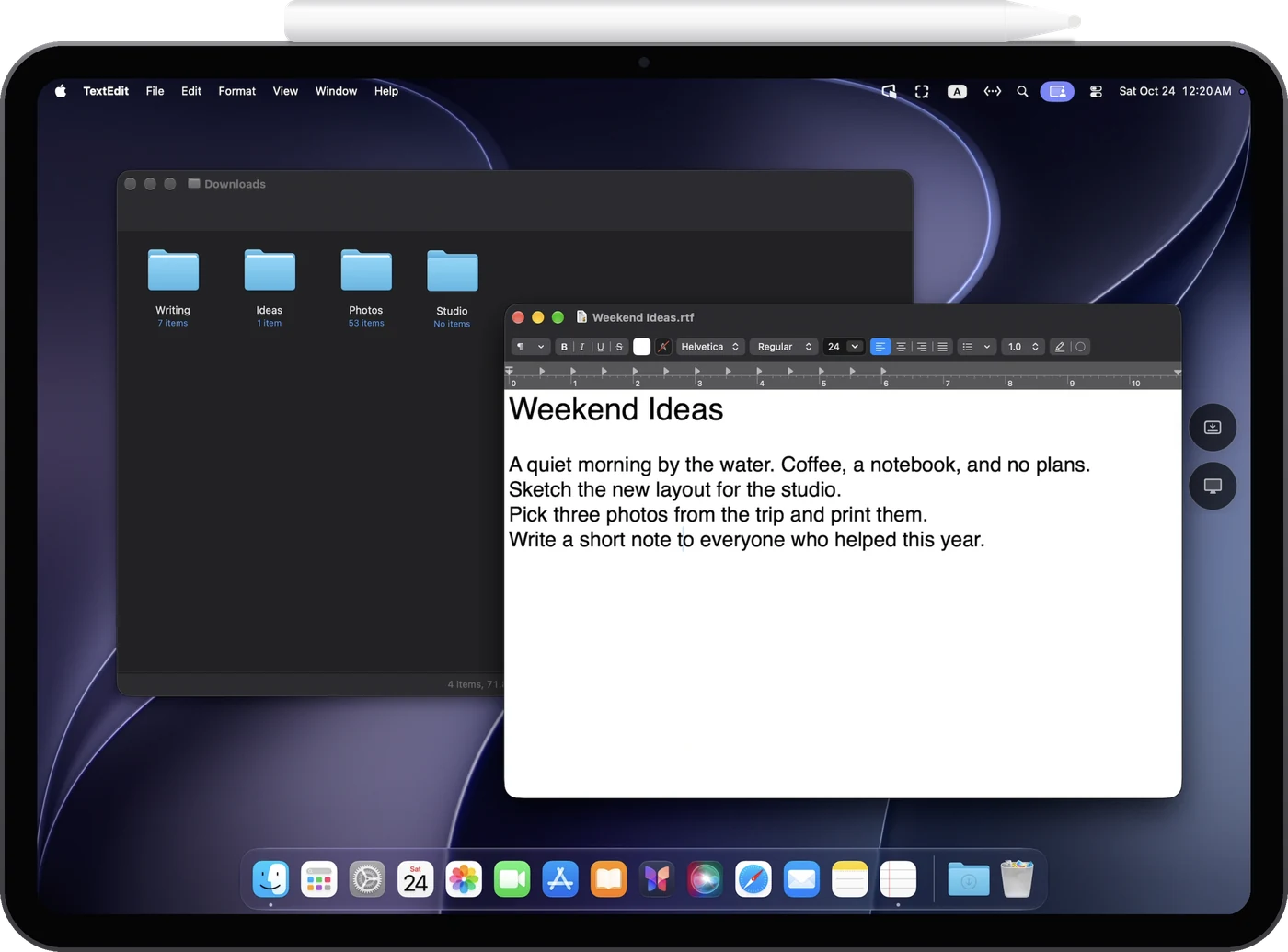Screen dimensions: 1288x952
Task: Click the Weekend Ideas.rtf window title
Action: coord(643,317)
